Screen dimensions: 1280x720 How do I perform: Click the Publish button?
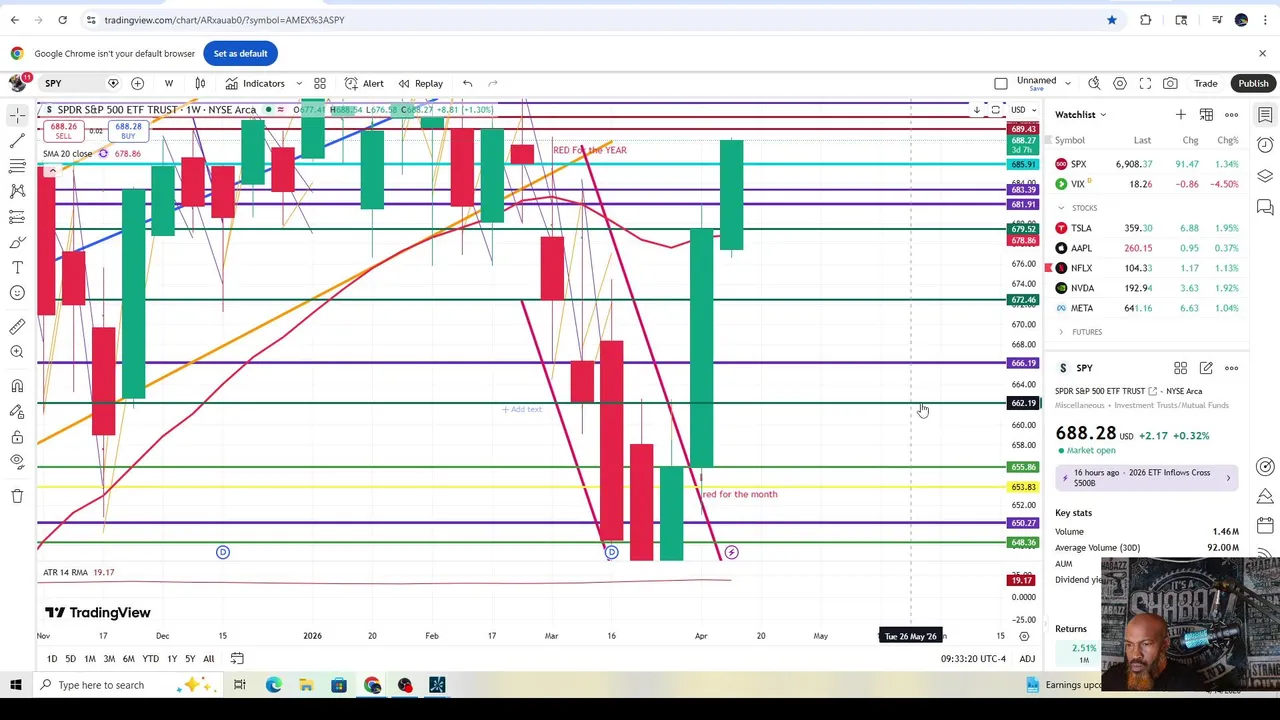point(1253,83)
